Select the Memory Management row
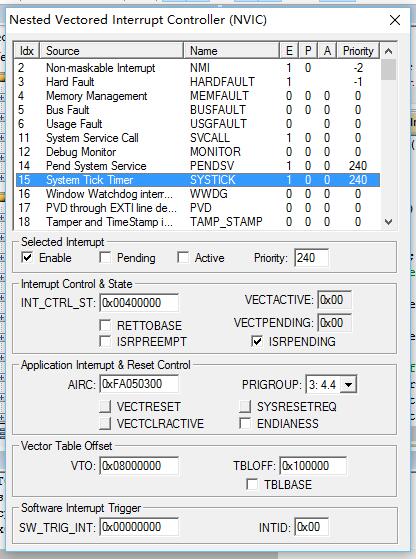The image size is (416, 559). [x=198, y=96]
